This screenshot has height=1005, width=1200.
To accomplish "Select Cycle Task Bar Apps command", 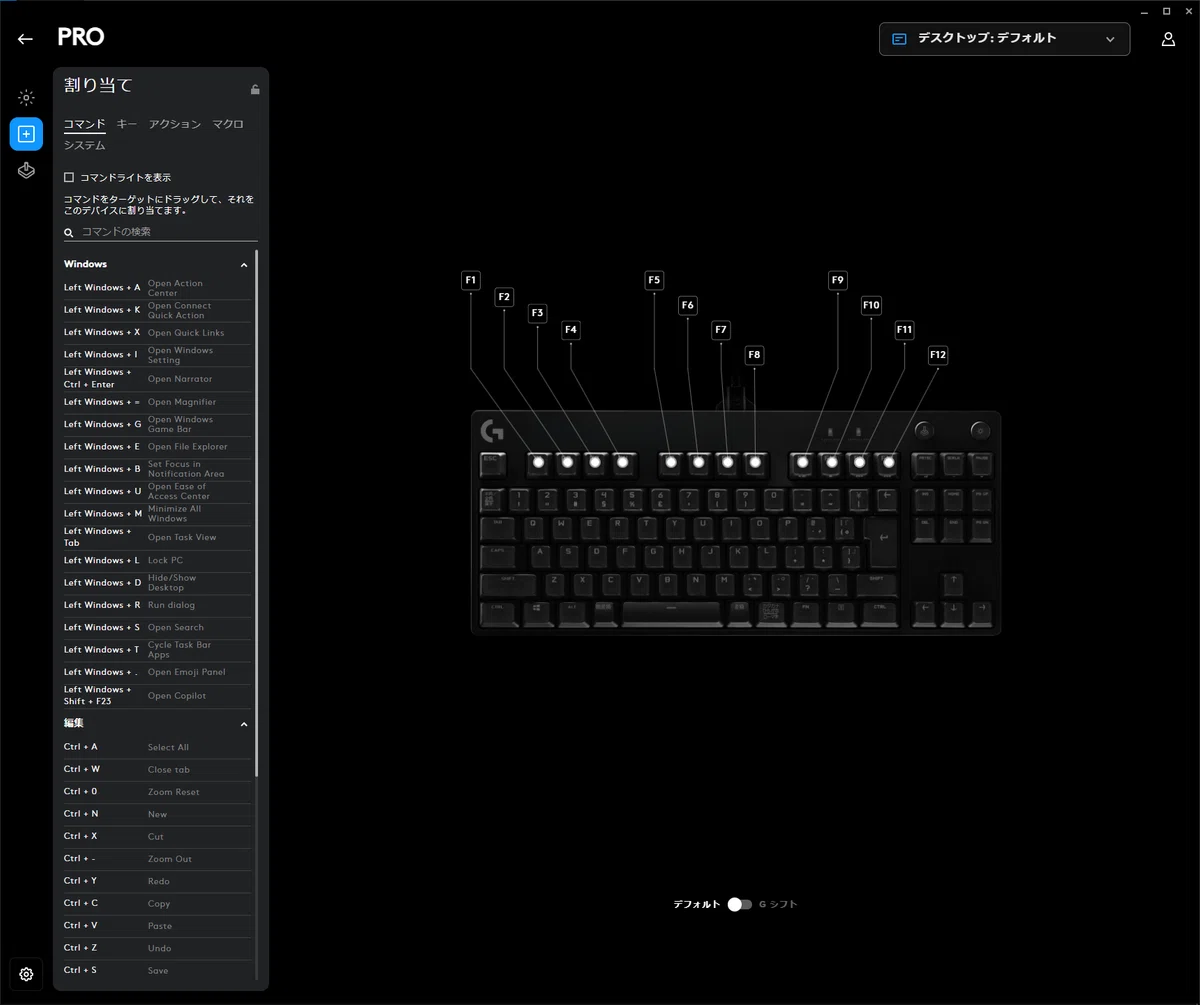I will tap(158, 650).
